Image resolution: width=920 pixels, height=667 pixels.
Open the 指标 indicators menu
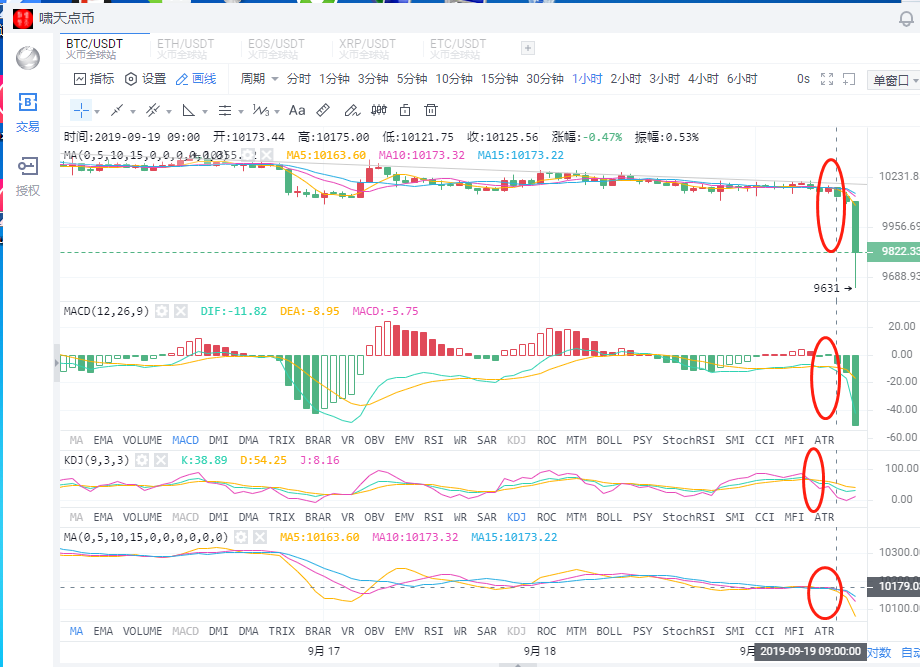click(x=94, y=79)
